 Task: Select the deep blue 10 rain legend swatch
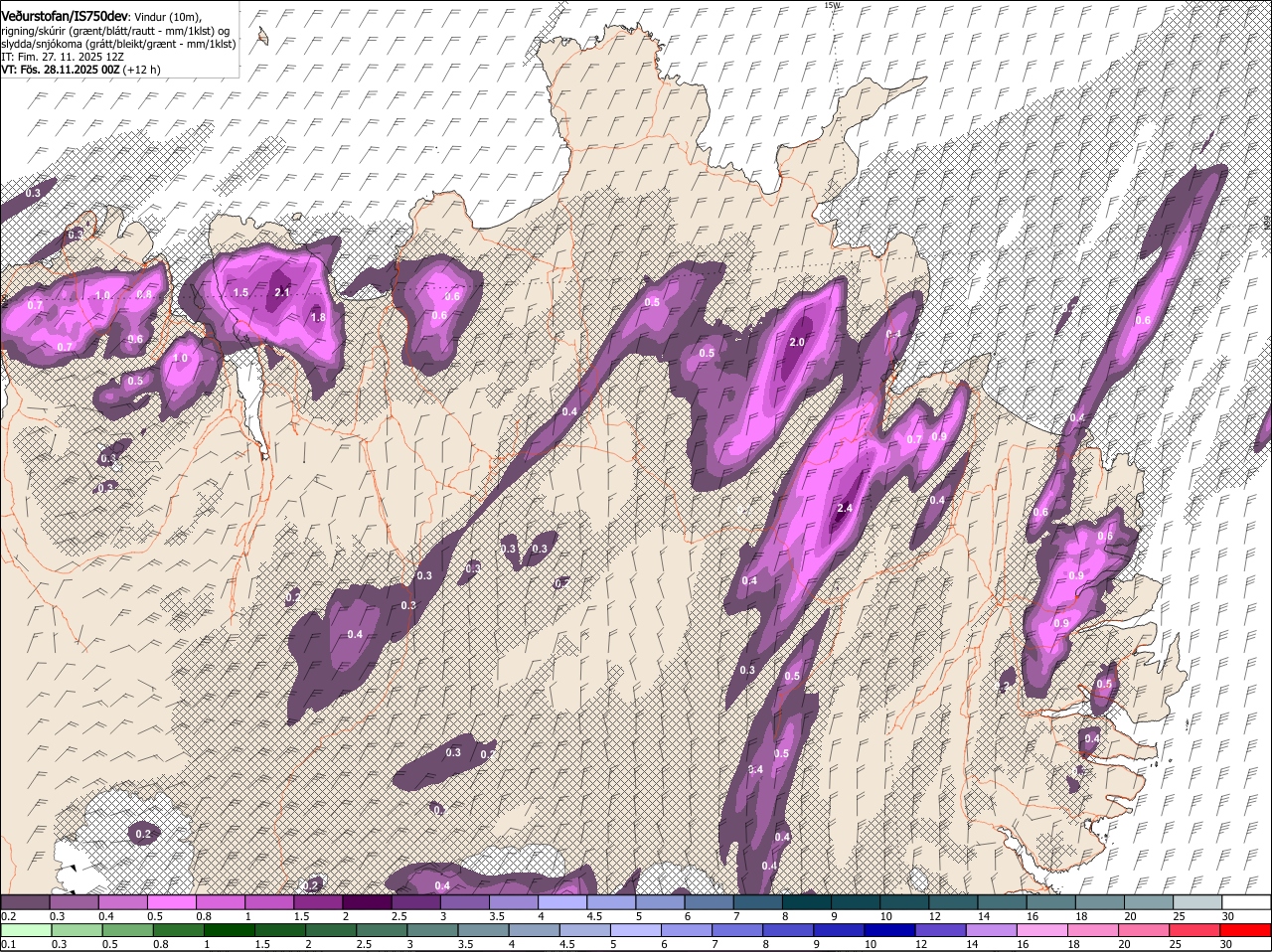pyautogui.click(x=888, y=930)
